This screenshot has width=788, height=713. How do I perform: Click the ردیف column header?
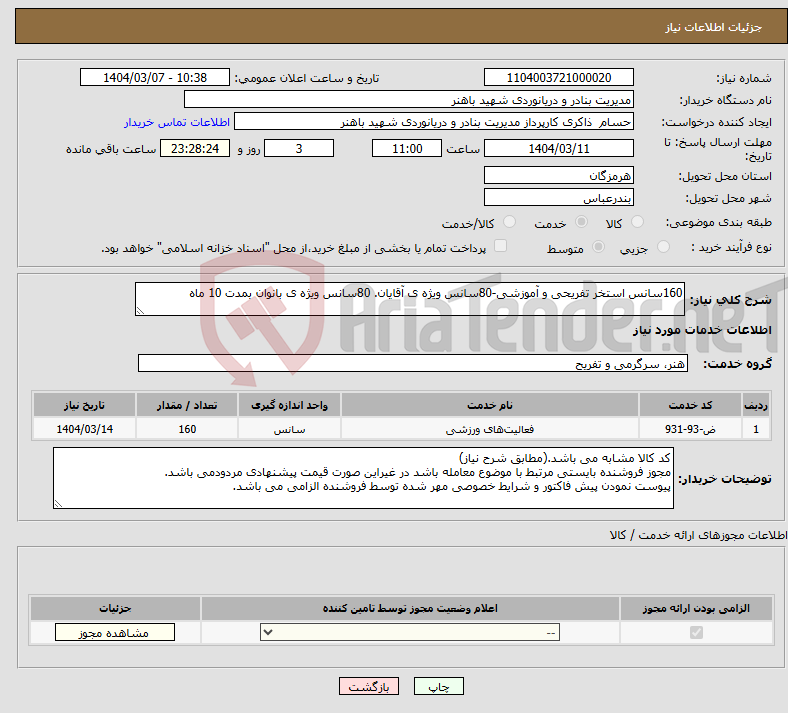point(756,405)
